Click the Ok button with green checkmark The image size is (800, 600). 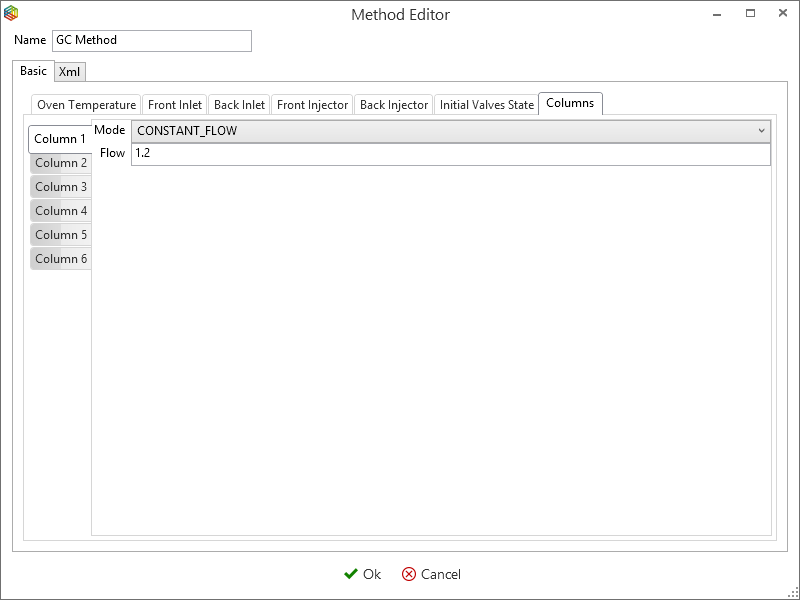tap(362, 574)
